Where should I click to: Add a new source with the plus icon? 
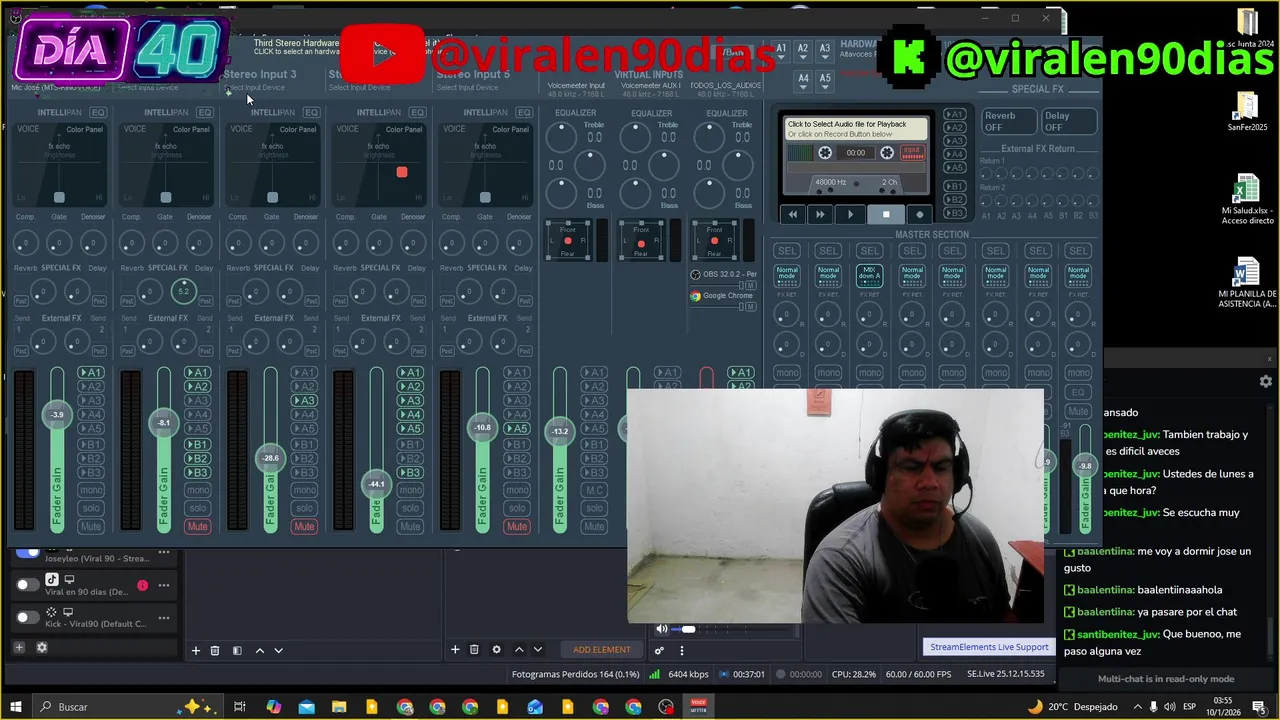click(455, 650)
